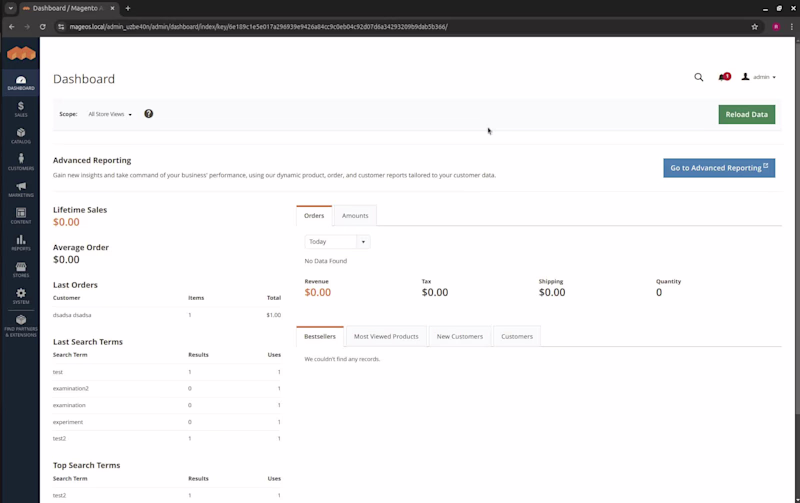Open a new browser tab
The height and width of the screenshot is (503, 800).
click(128, 8)
